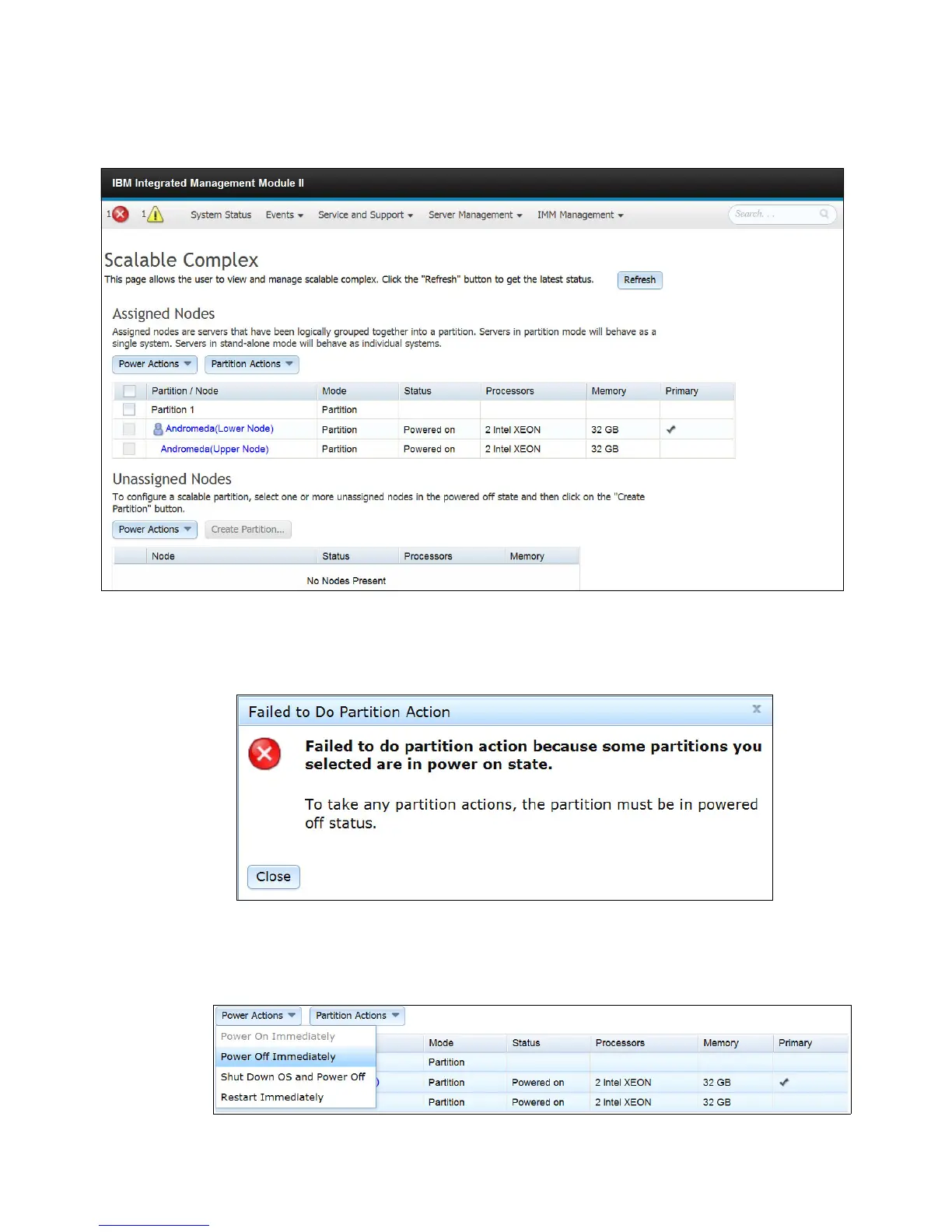Check the Partition 1 row checkbox
Screen dimensions: 952x1232
tap(129, 410)
